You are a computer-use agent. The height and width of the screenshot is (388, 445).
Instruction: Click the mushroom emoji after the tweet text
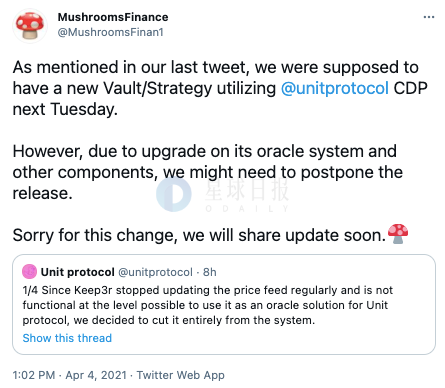click(398, 234)
